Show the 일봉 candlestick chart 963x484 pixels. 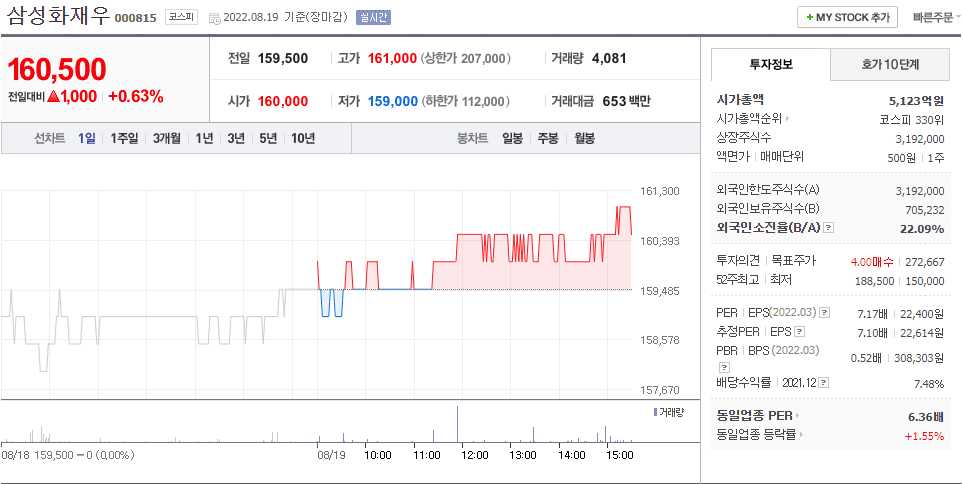[x=512, y=138]
